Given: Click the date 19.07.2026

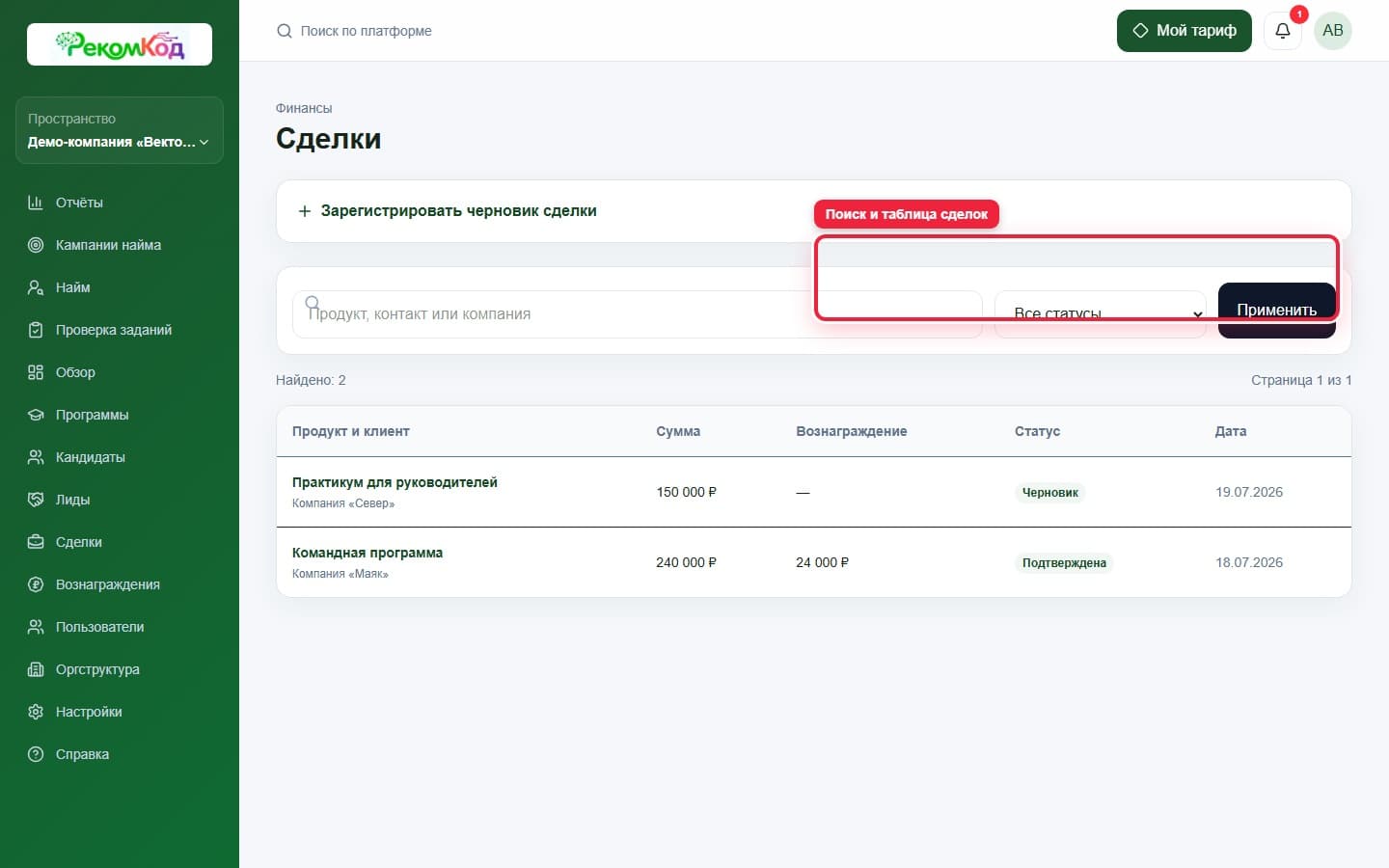Looking at the screenshot, I should tap(1249, 492).
